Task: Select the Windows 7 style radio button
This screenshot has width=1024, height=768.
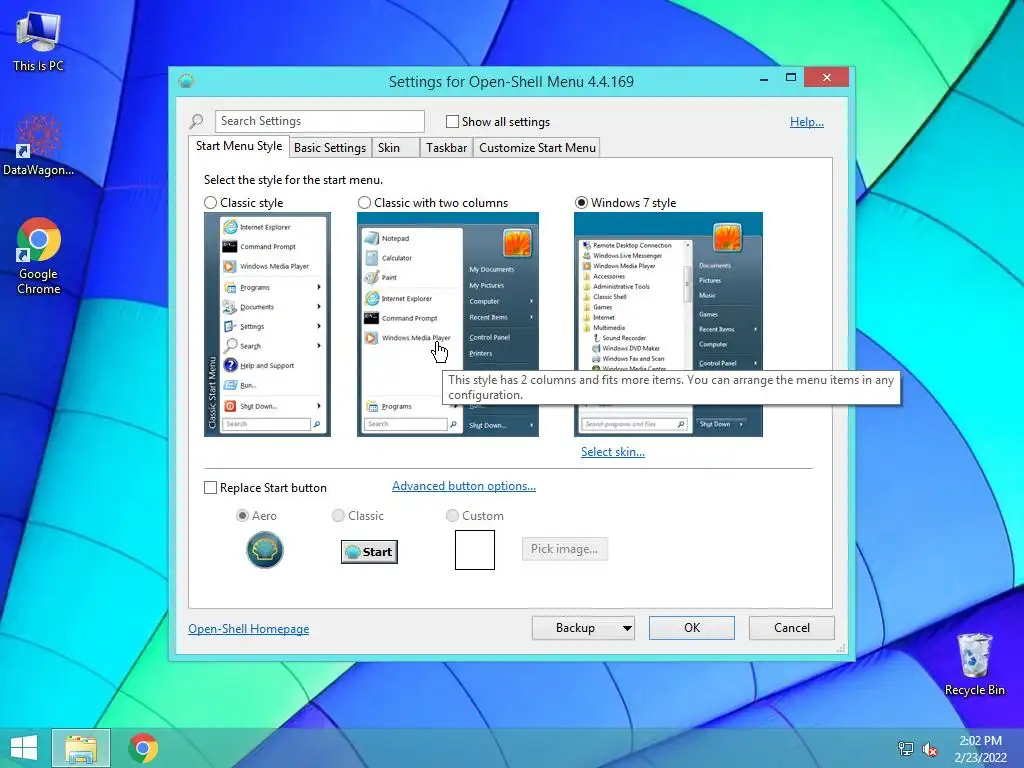Action: click(x=581, y=202)
